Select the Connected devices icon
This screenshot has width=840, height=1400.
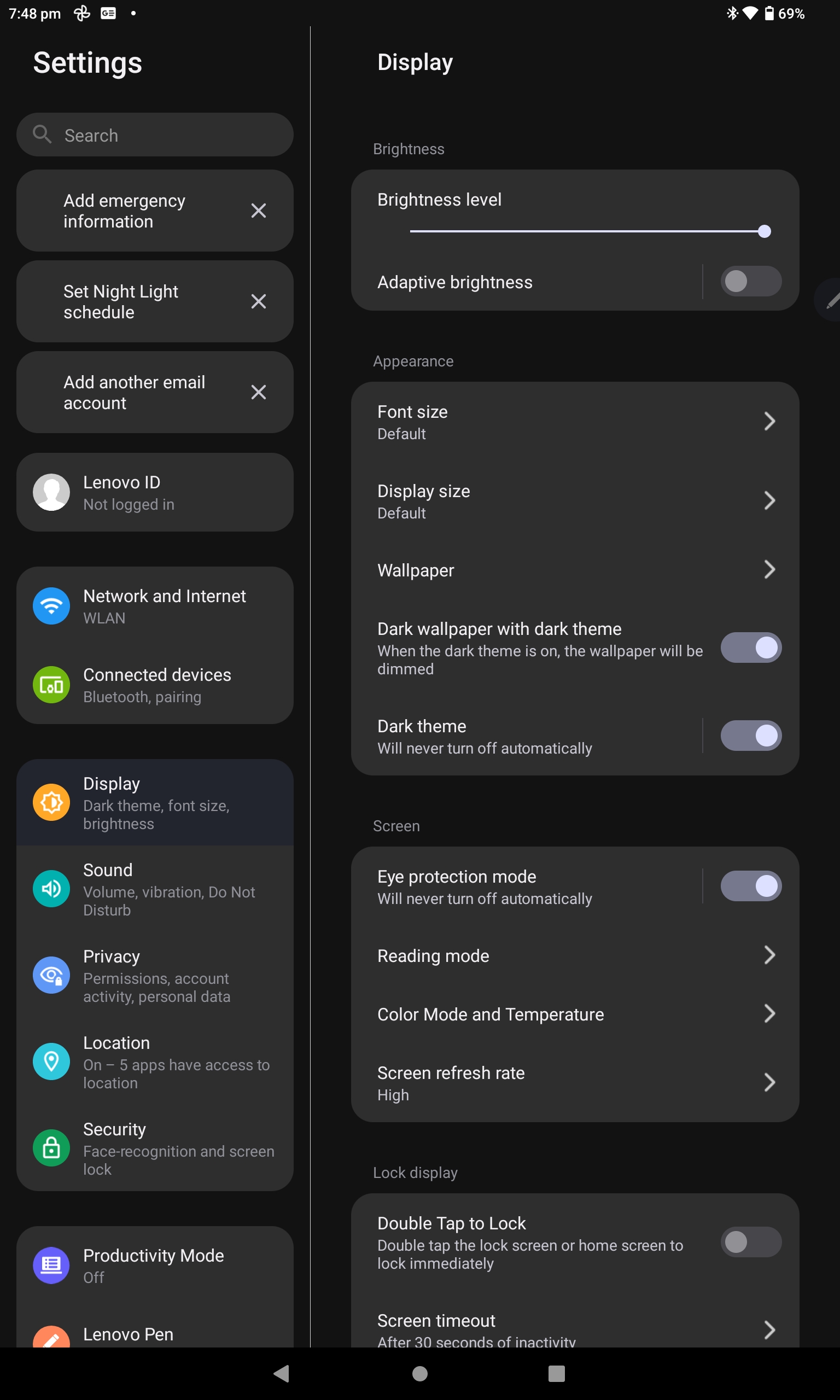(x=51, y=685)
